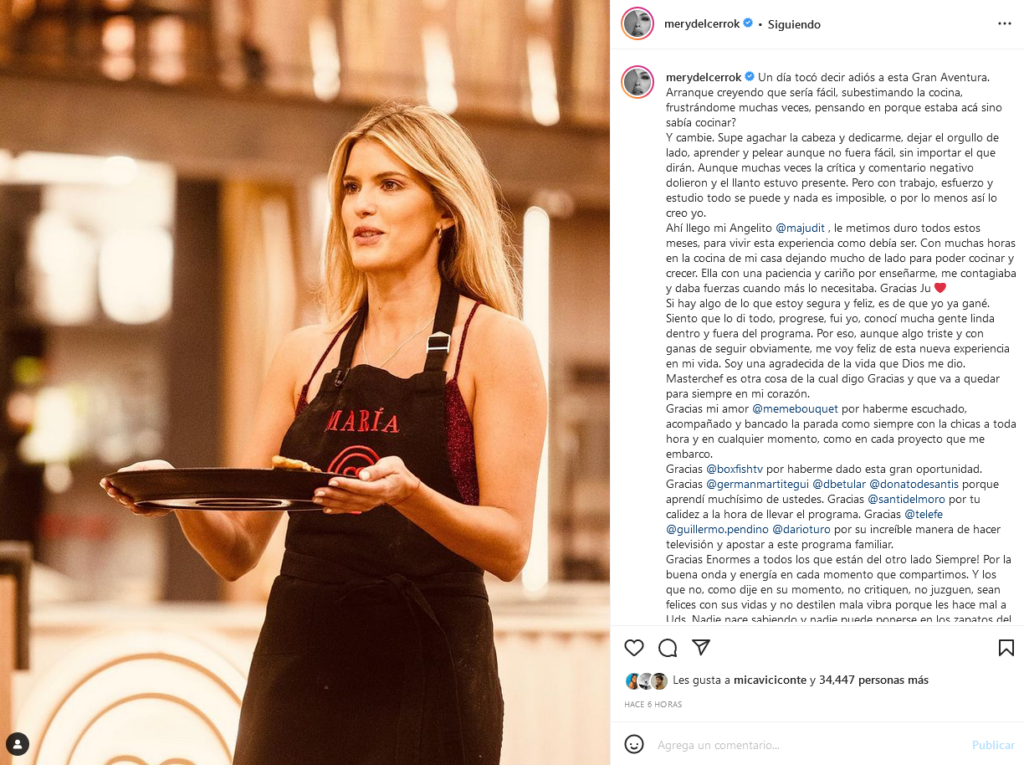Open merydelcerrok profile picture in header
This screenshot has width=1024, height=765.
[x=637, y=24]
